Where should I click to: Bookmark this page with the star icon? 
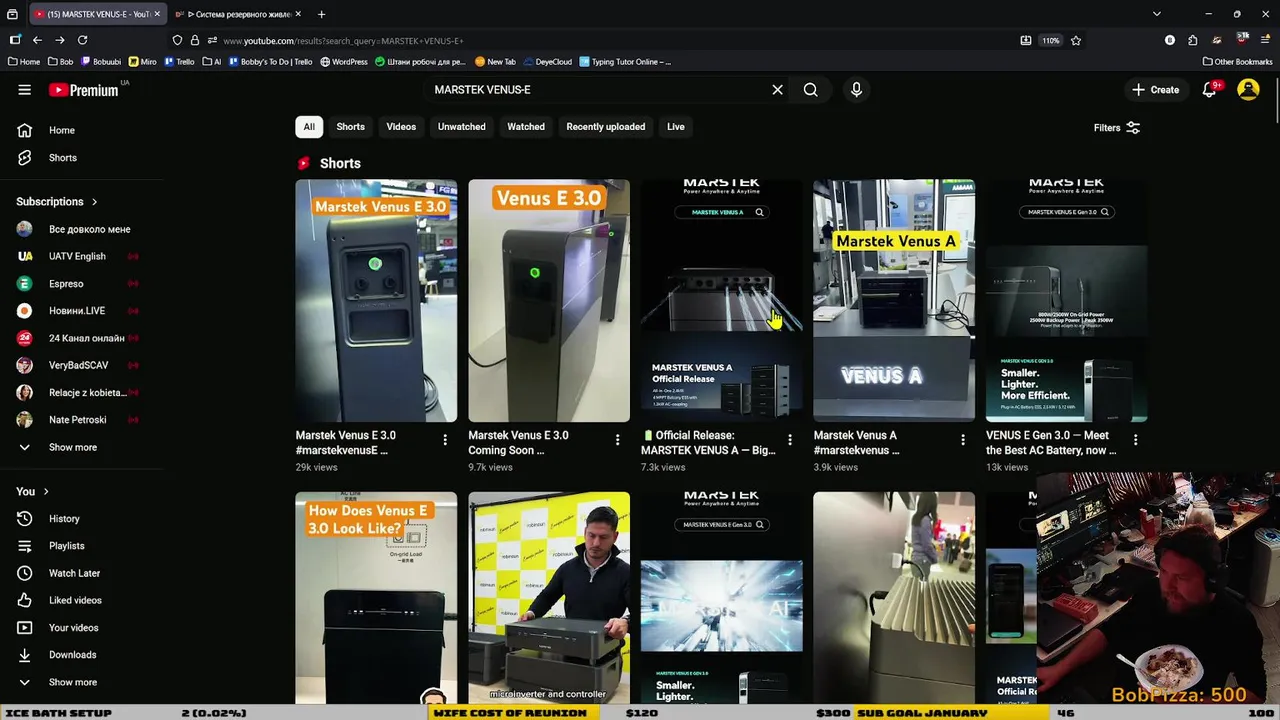(x=1076, y=41)
